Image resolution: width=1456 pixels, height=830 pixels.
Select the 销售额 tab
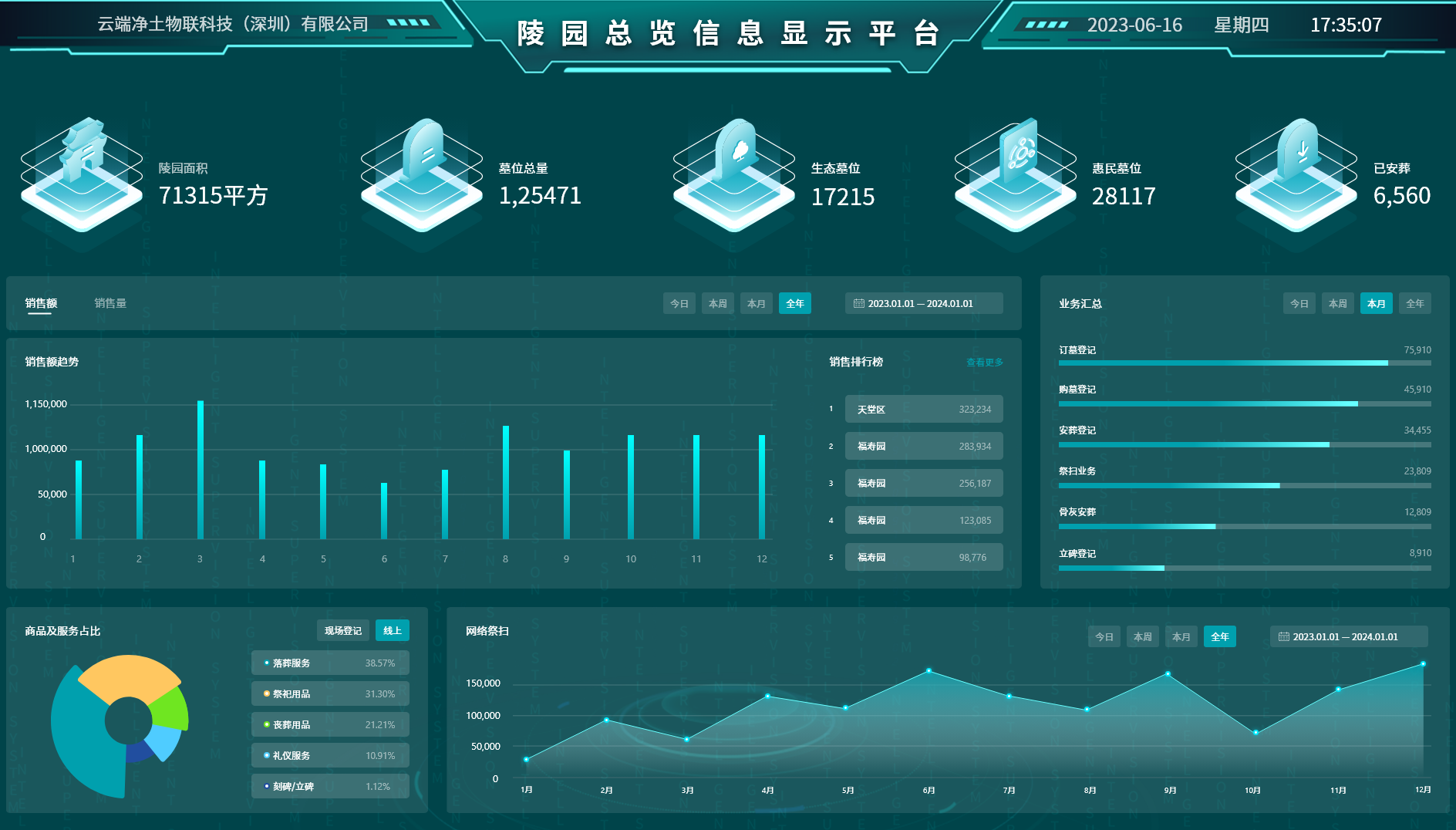[x=41, y=303]
